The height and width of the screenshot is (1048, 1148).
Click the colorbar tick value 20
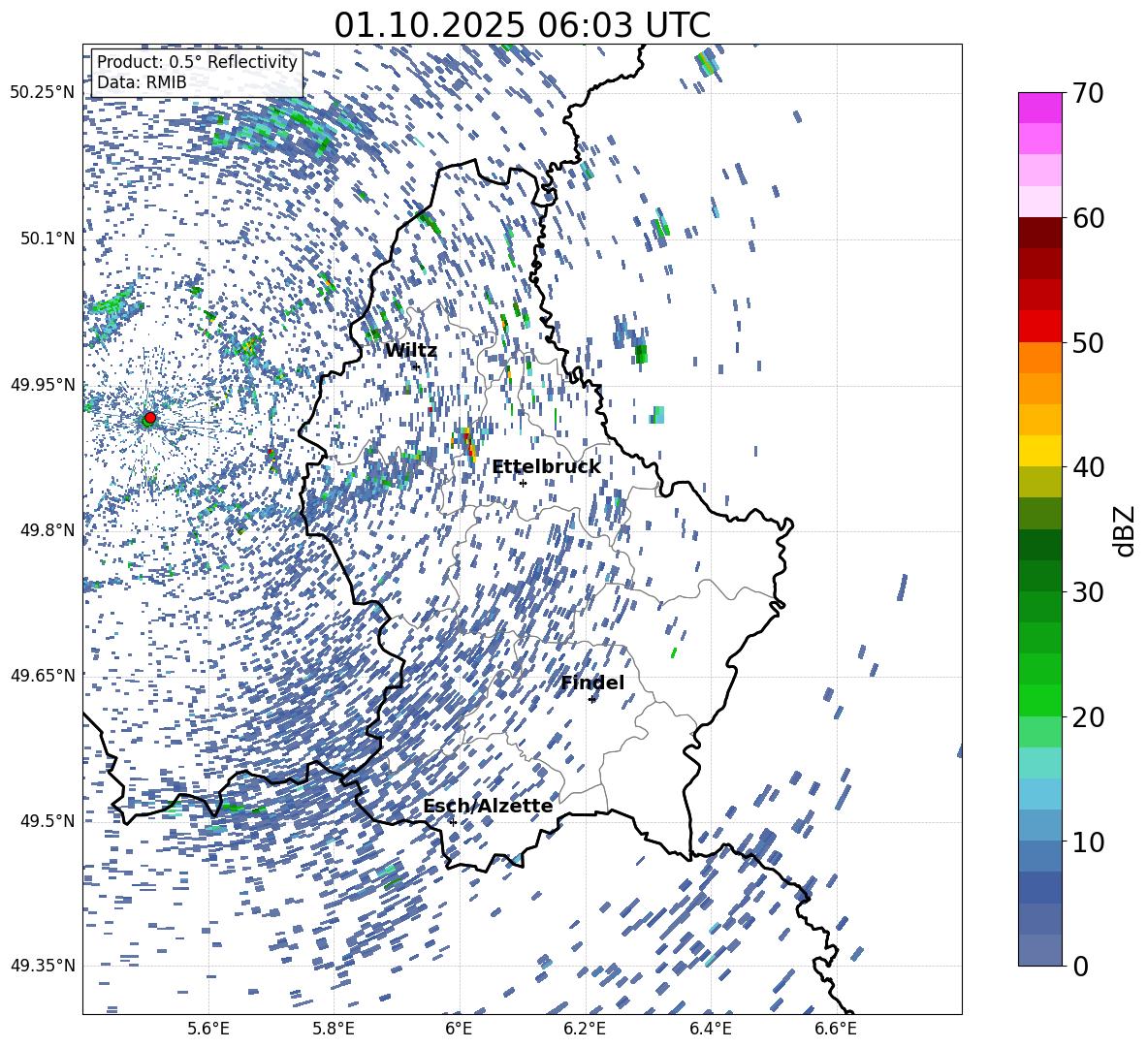coord(1088,716)
